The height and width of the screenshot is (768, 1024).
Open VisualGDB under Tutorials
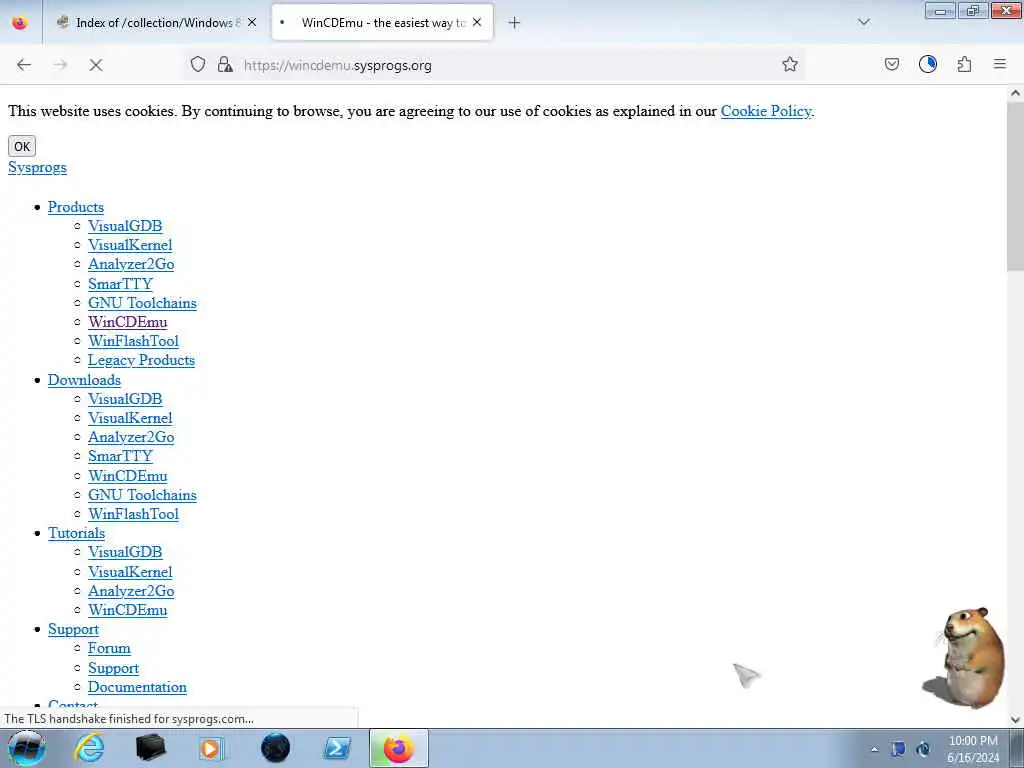pos(125,552)
